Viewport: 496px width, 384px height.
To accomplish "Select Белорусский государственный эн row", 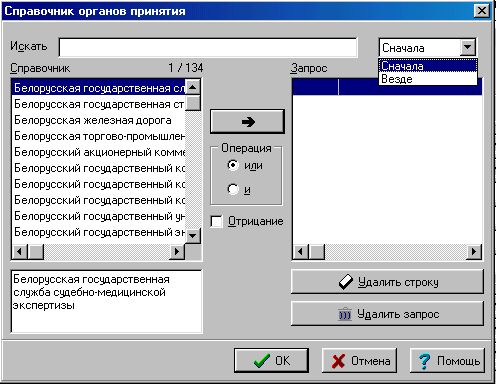I will coord(98,232).
